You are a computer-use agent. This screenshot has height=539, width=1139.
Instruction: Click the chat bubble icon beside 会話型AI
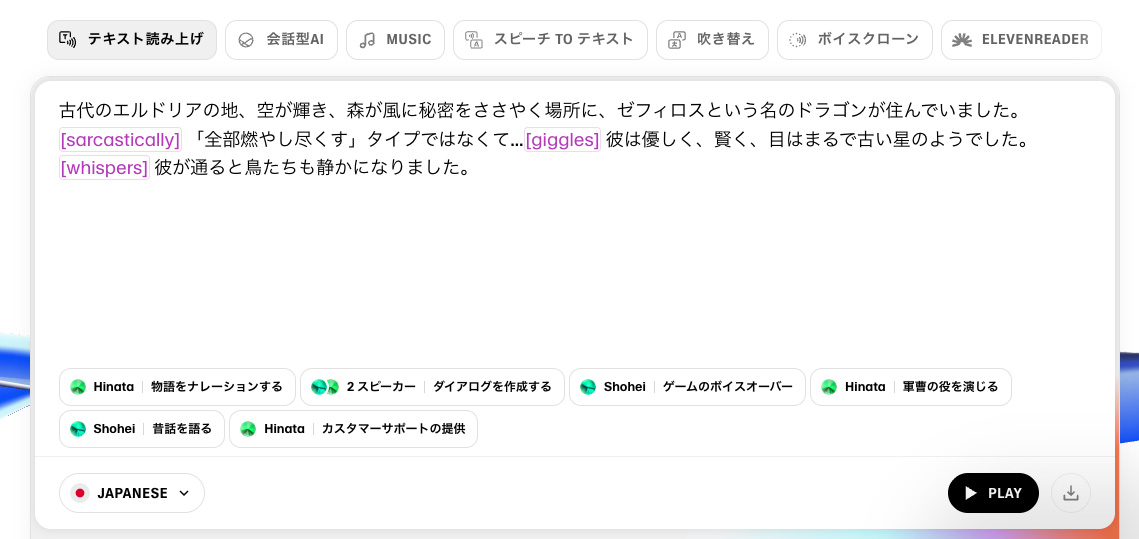246,40
